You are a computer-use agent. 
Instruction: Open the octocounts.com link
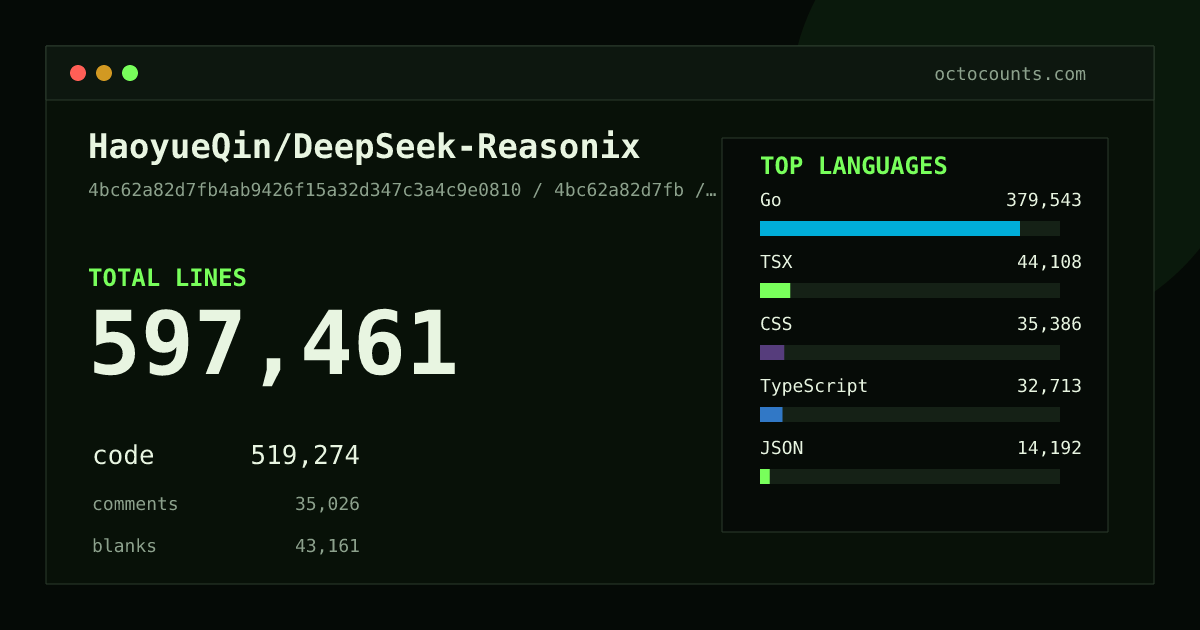pos(1010,74)
